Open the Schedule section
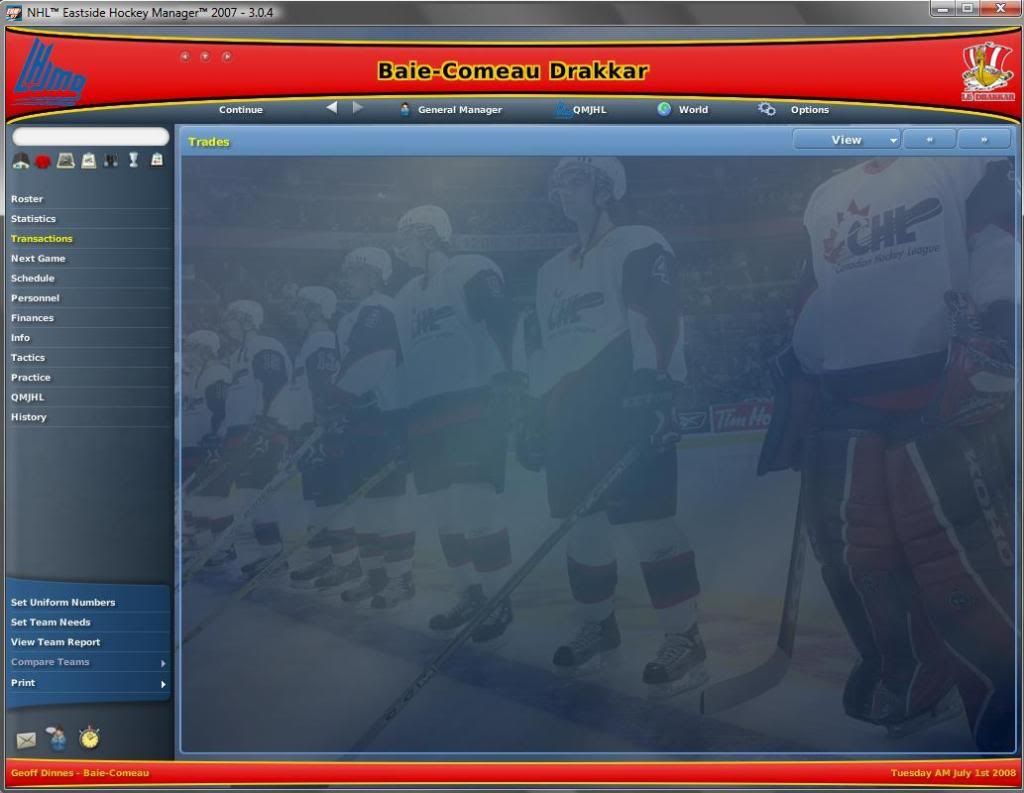The width and height of the screenshot is (1024, 793). point(33,278)
